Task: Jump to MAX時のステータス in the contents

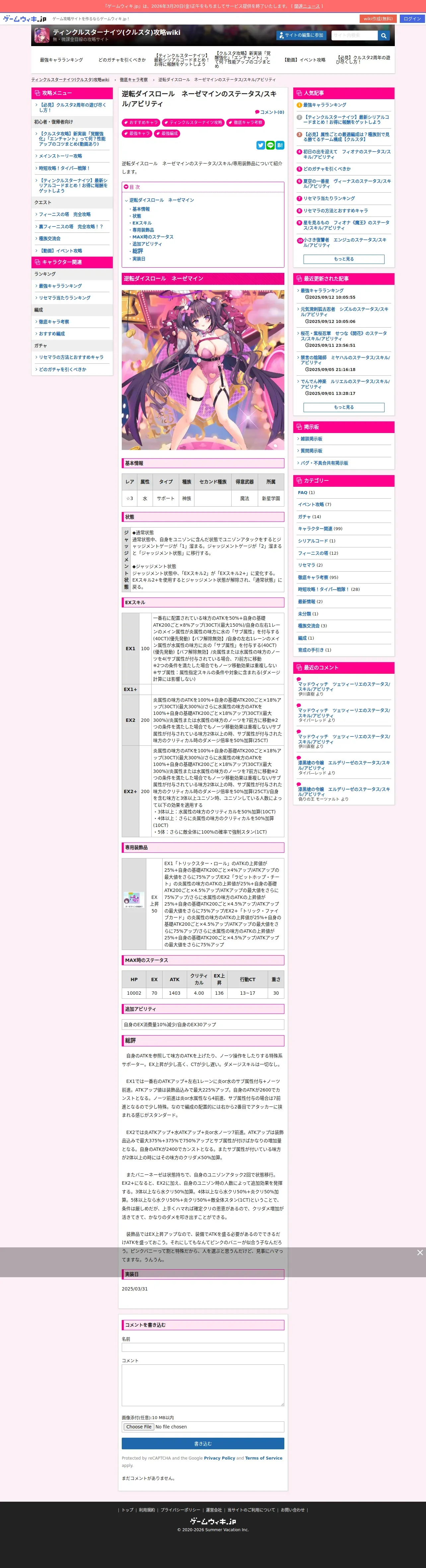Action: pyautogui.click(x=153, y=237)
